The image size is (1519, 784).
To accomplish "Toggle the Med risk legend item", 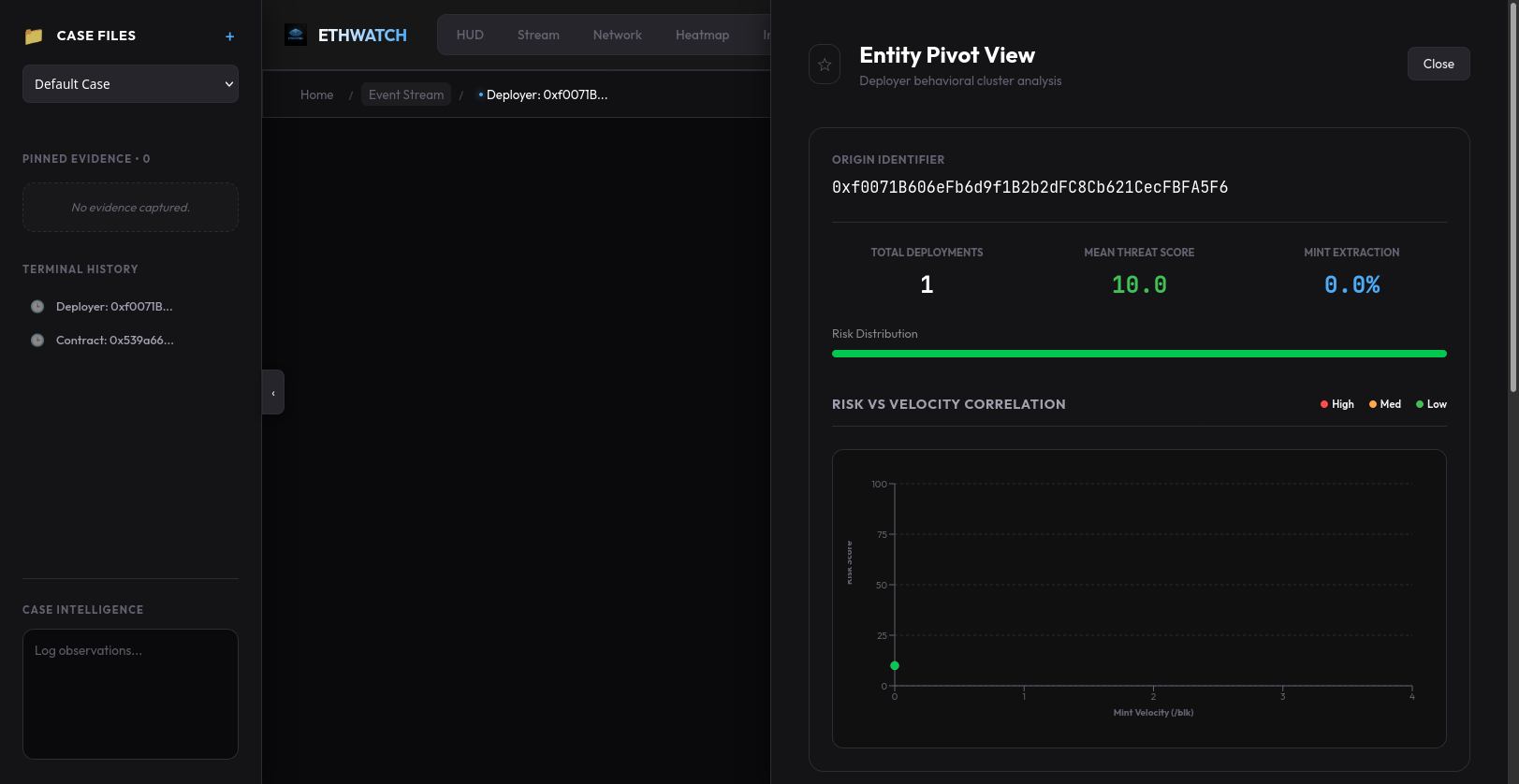I will pos(1385,404).
